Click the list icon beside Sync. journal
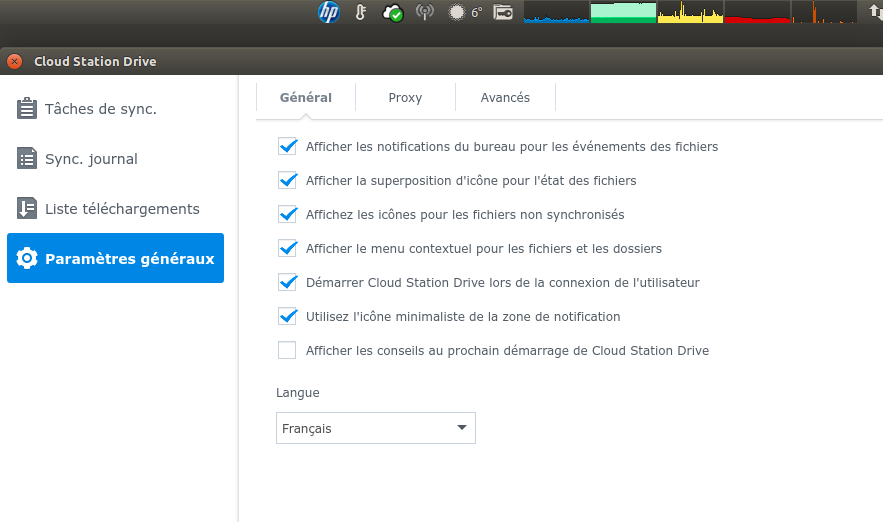Screen dimensions: 883x522 point(27,159)
